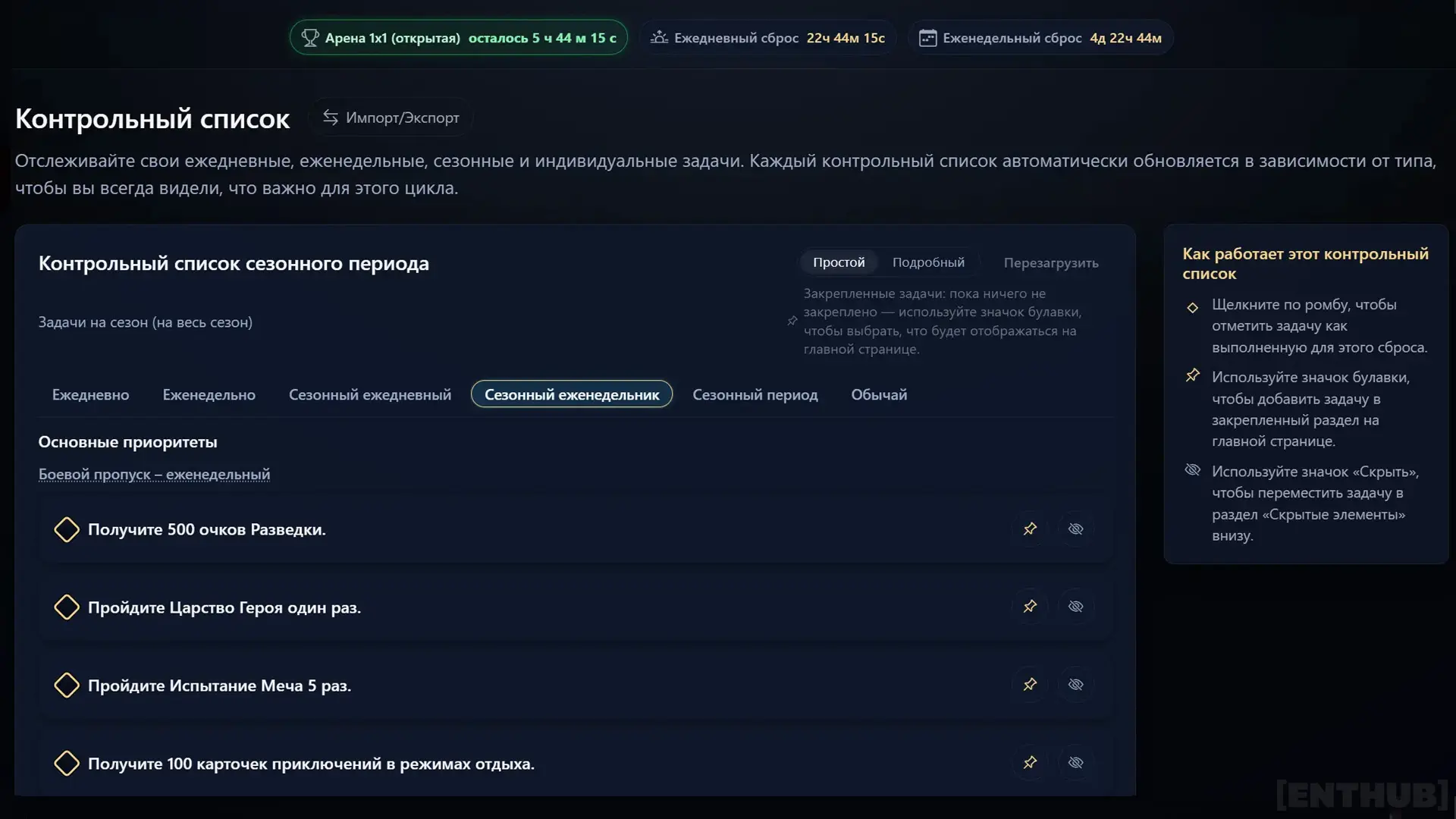Pin the '100 карточек приключений' task

pyautogui.click(x=1030, y=762)
